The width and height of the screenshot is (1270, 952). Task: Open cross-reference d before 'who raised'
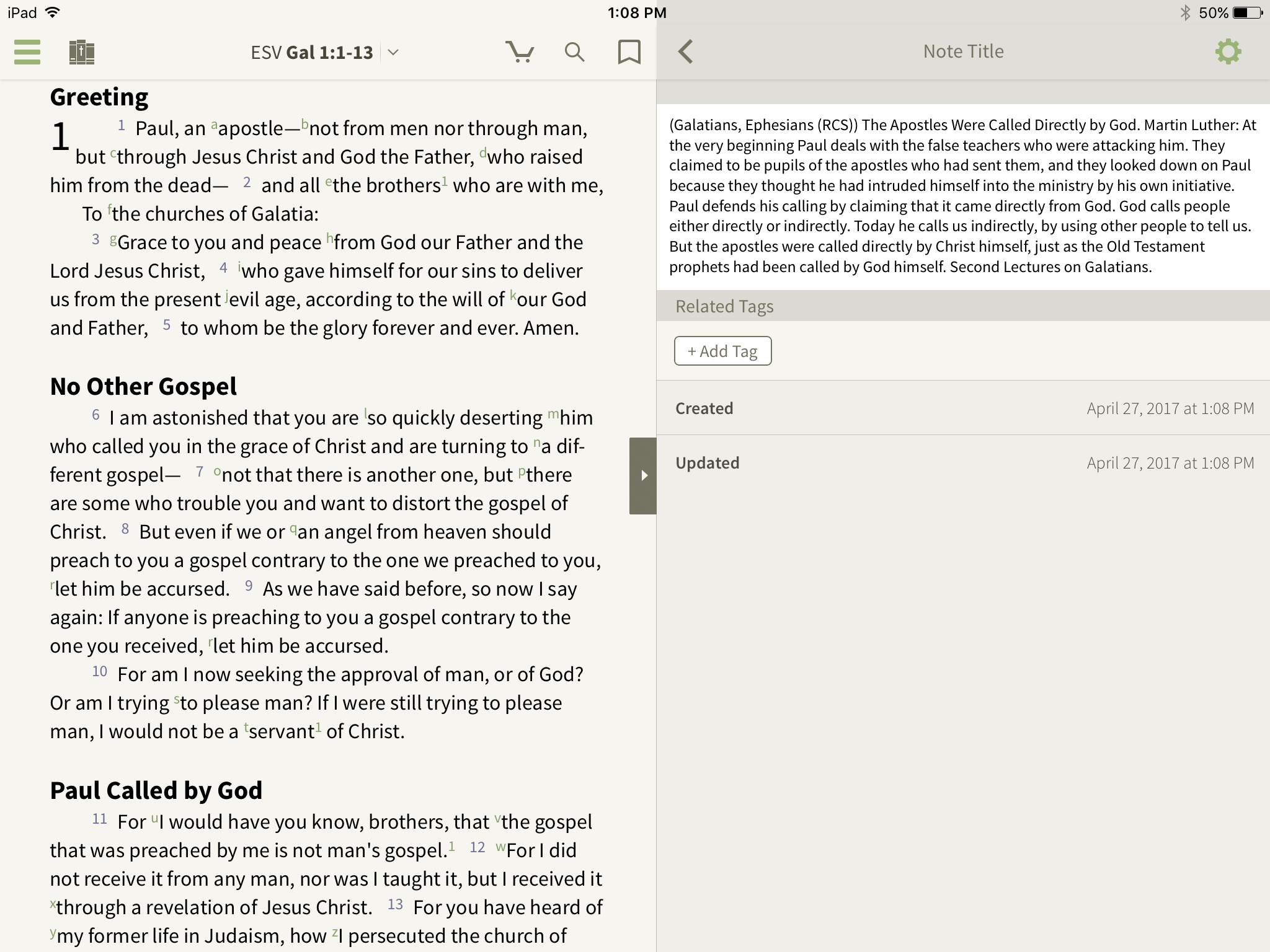483,152
